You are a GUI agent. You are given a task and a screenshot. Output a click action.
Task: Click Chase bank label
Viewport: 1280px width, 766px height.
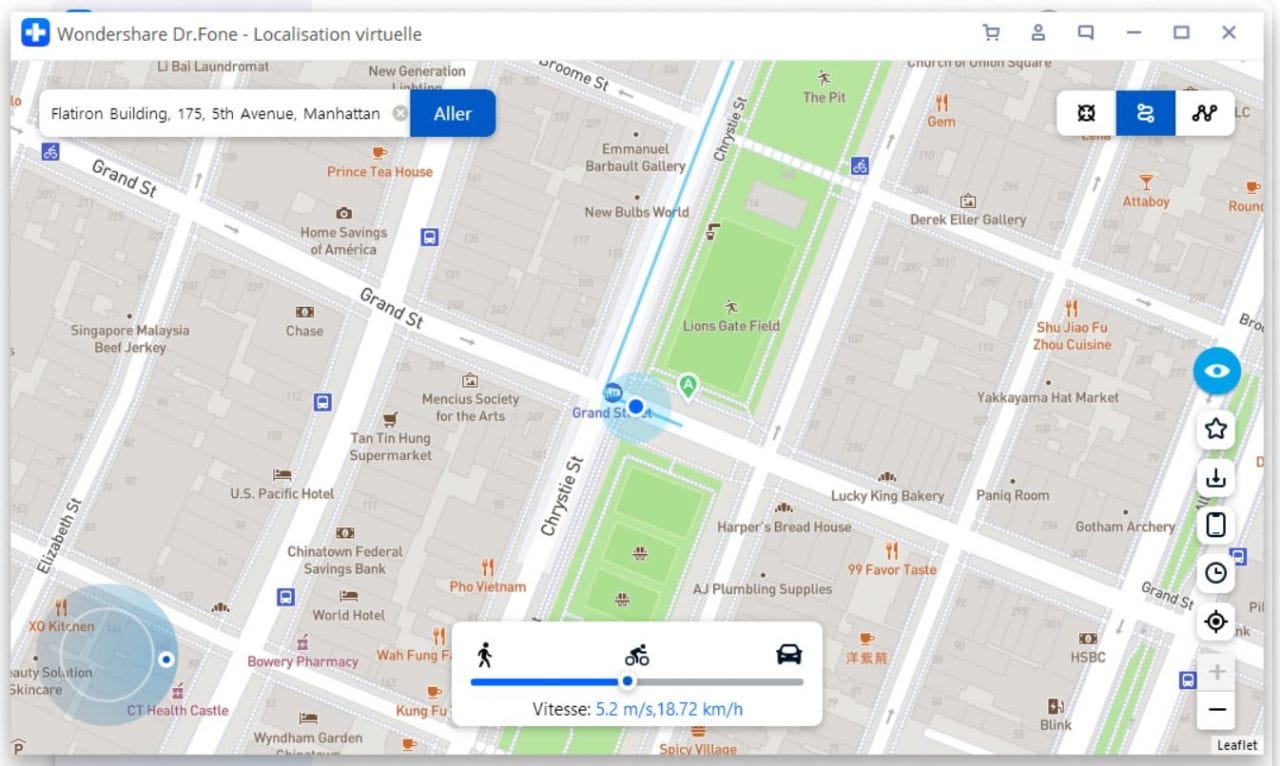click(x=304, y=331)
